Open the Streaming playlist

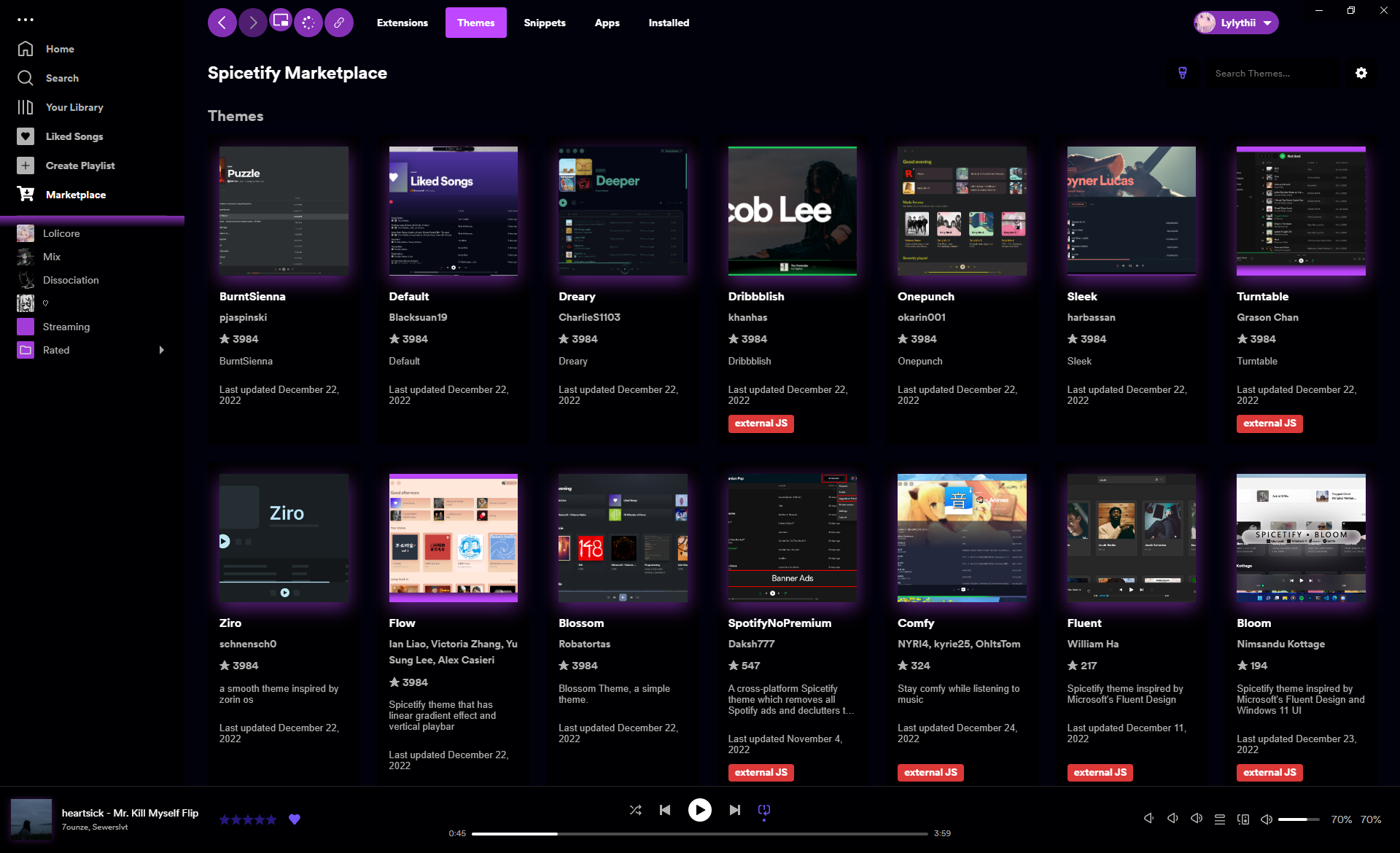coord(66,327)
